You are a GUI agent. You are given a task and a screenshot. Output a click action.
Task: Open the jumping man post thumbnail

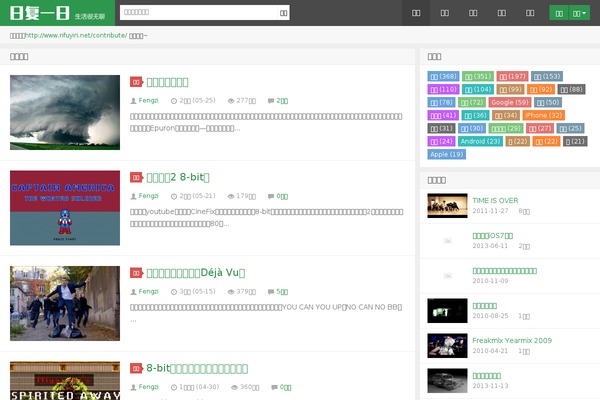pos(65,303)
